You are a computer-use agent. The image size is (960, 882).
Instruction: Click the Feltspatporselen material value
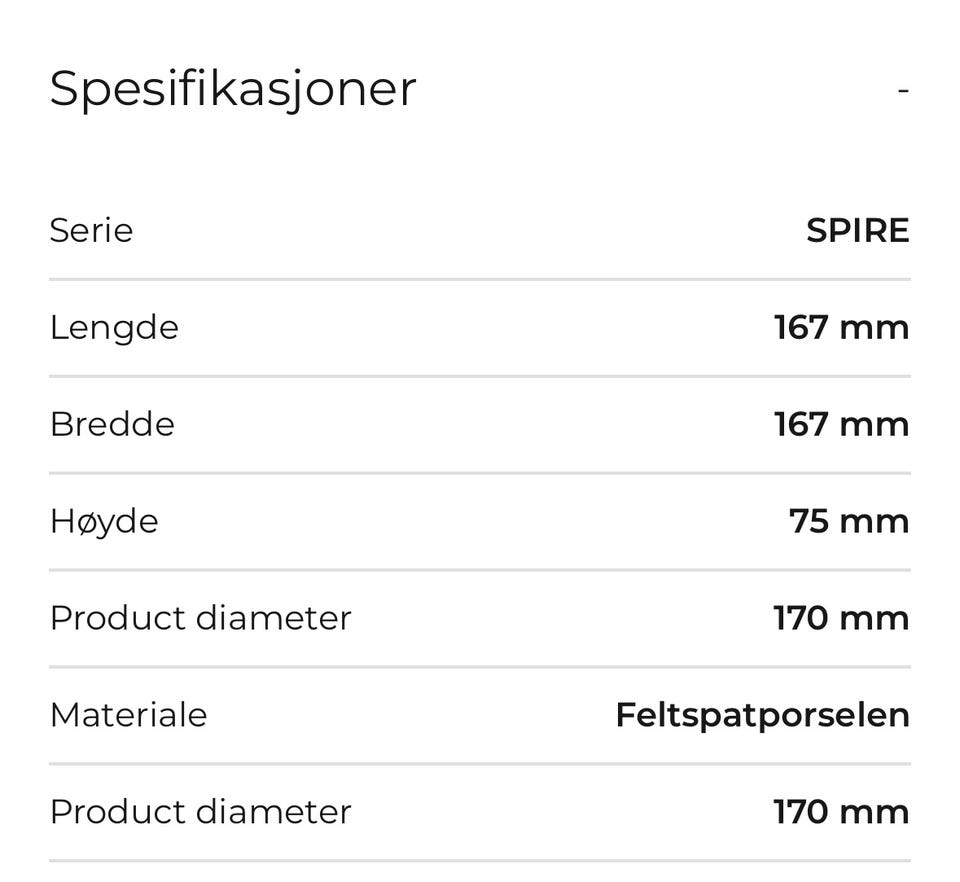click(x=763, y=716)
